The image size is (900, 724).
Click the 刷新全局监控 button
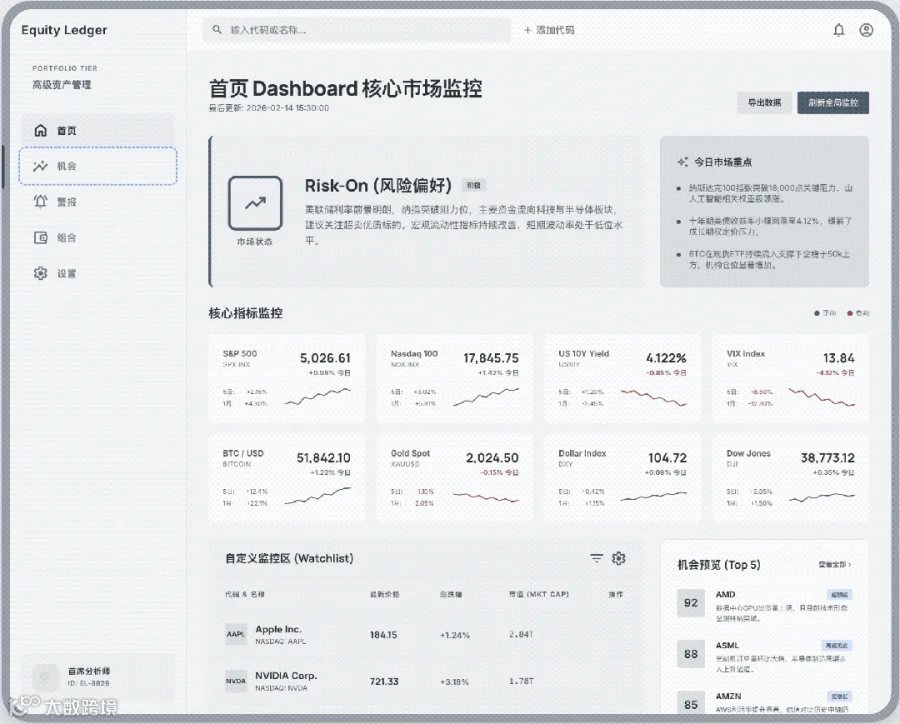coord(833,103)
